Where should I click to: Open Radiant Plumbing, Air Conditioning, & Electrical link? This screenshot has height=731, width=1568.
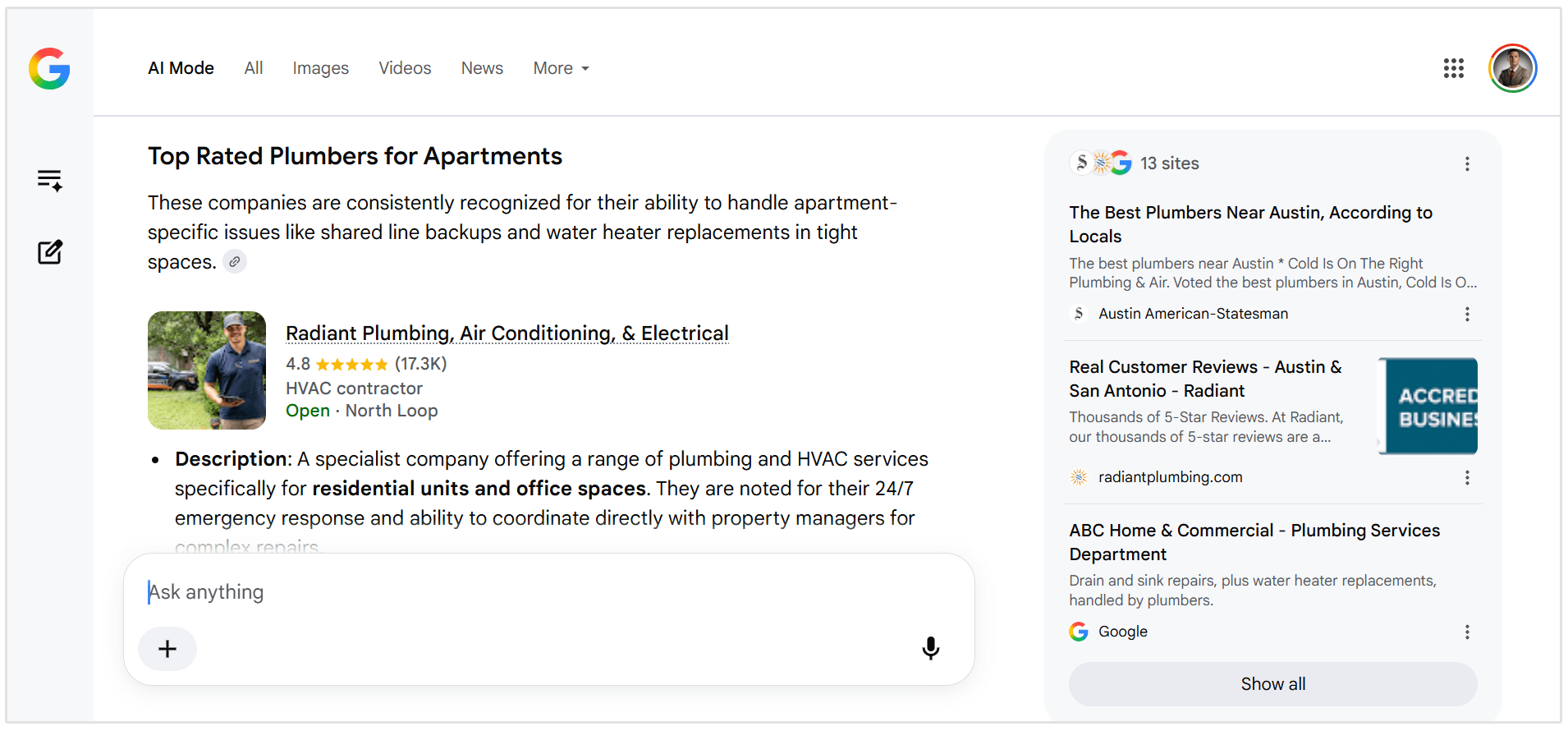[507, 333]
